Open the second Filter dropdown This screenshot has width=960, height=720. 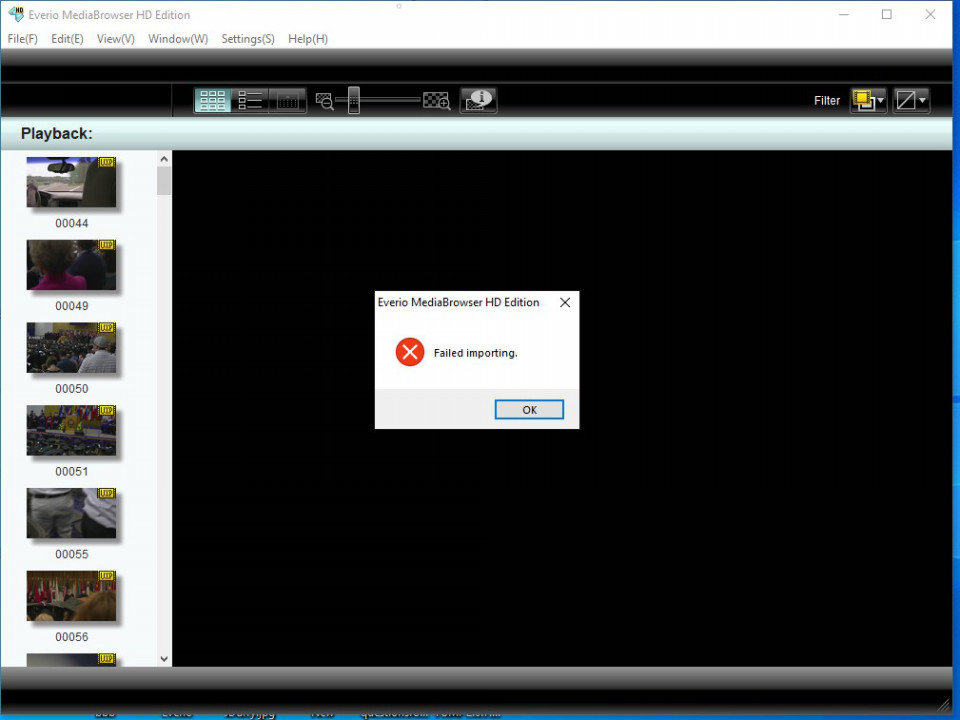point(911,100)
